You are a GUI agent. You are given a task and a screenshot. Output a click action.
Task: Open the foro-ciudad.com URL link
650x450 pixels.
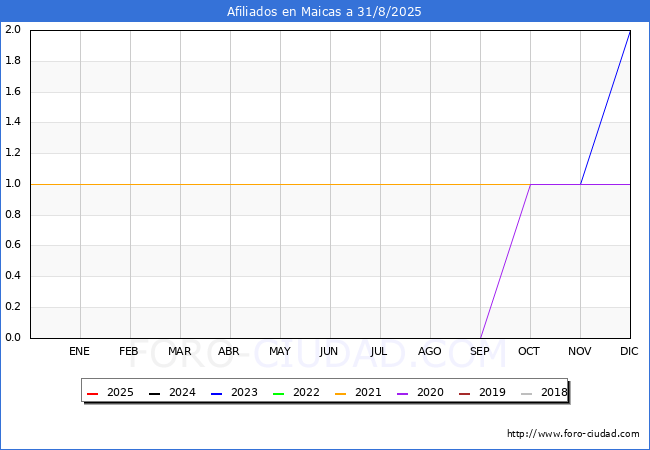[x=573, y=434]
